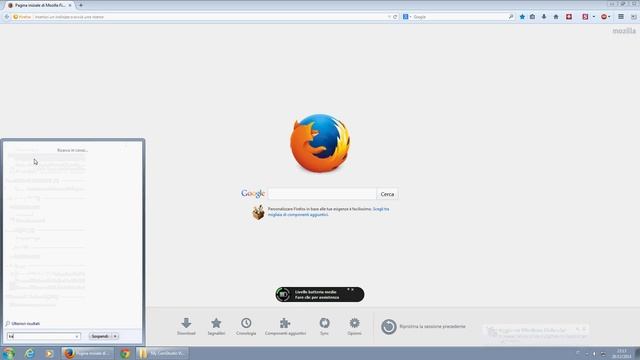Viewport: 640px width, 360px height.
Task: Click the clock in system tray
Action: pos(621,353)
